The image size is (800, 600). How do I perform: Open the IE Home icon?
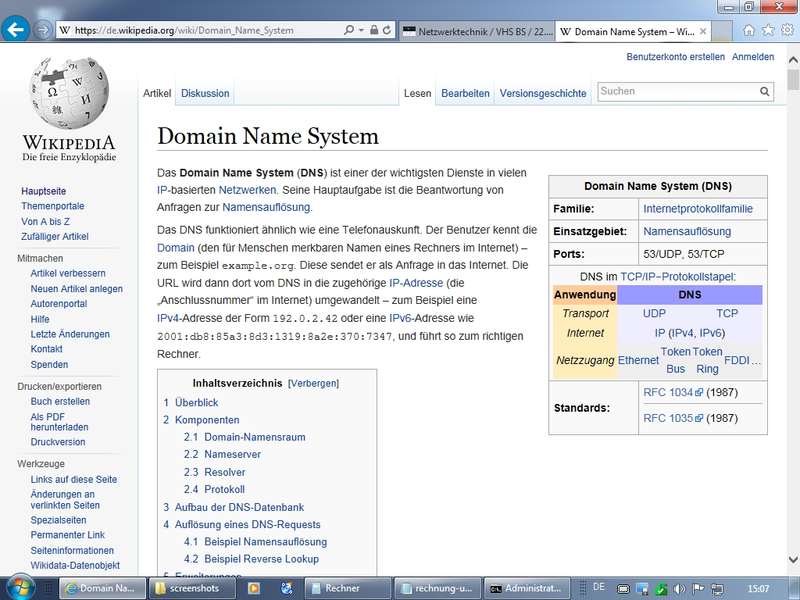(749, 30)
